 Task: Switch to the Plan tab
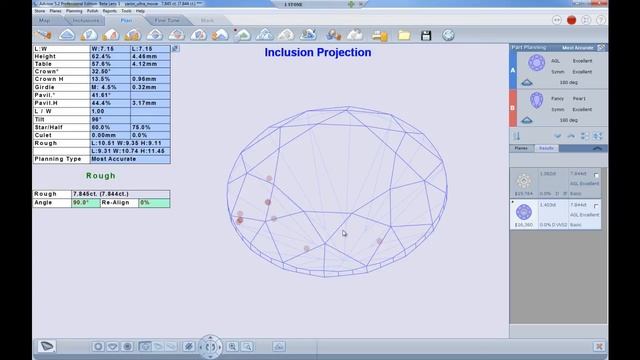point(126,20)
